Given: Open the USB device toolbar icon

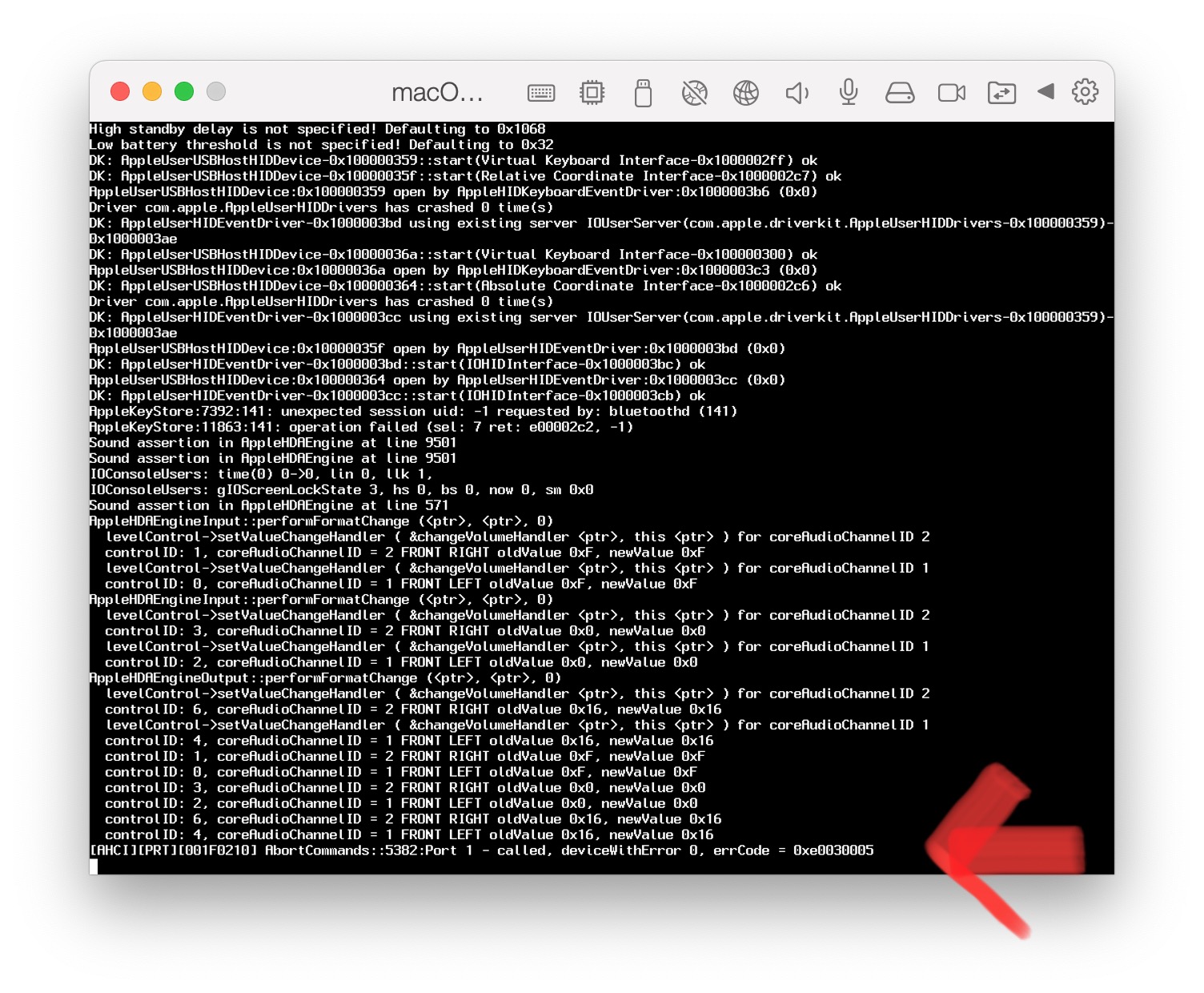Looking at the screenshot, I should [x=643, y=93].
